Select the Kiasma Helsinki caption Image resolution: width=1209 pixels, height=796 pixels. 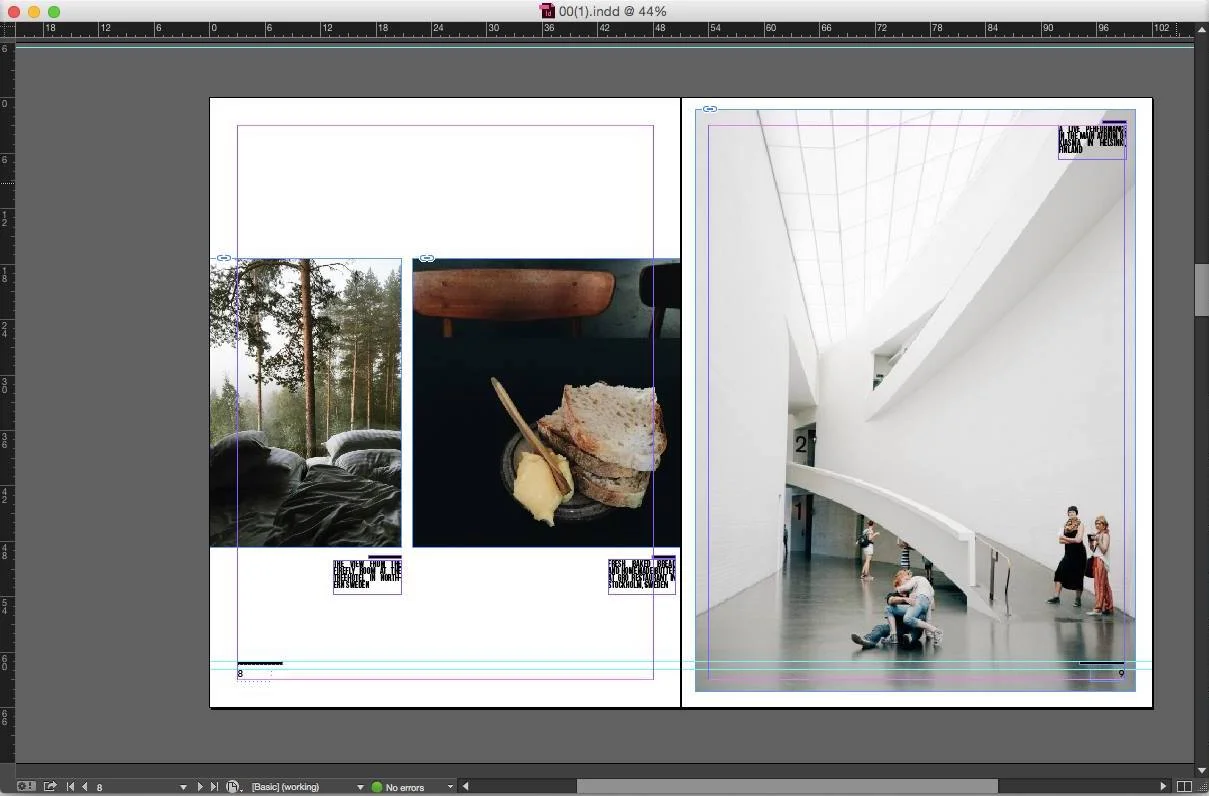click(x=1092, y=140)
